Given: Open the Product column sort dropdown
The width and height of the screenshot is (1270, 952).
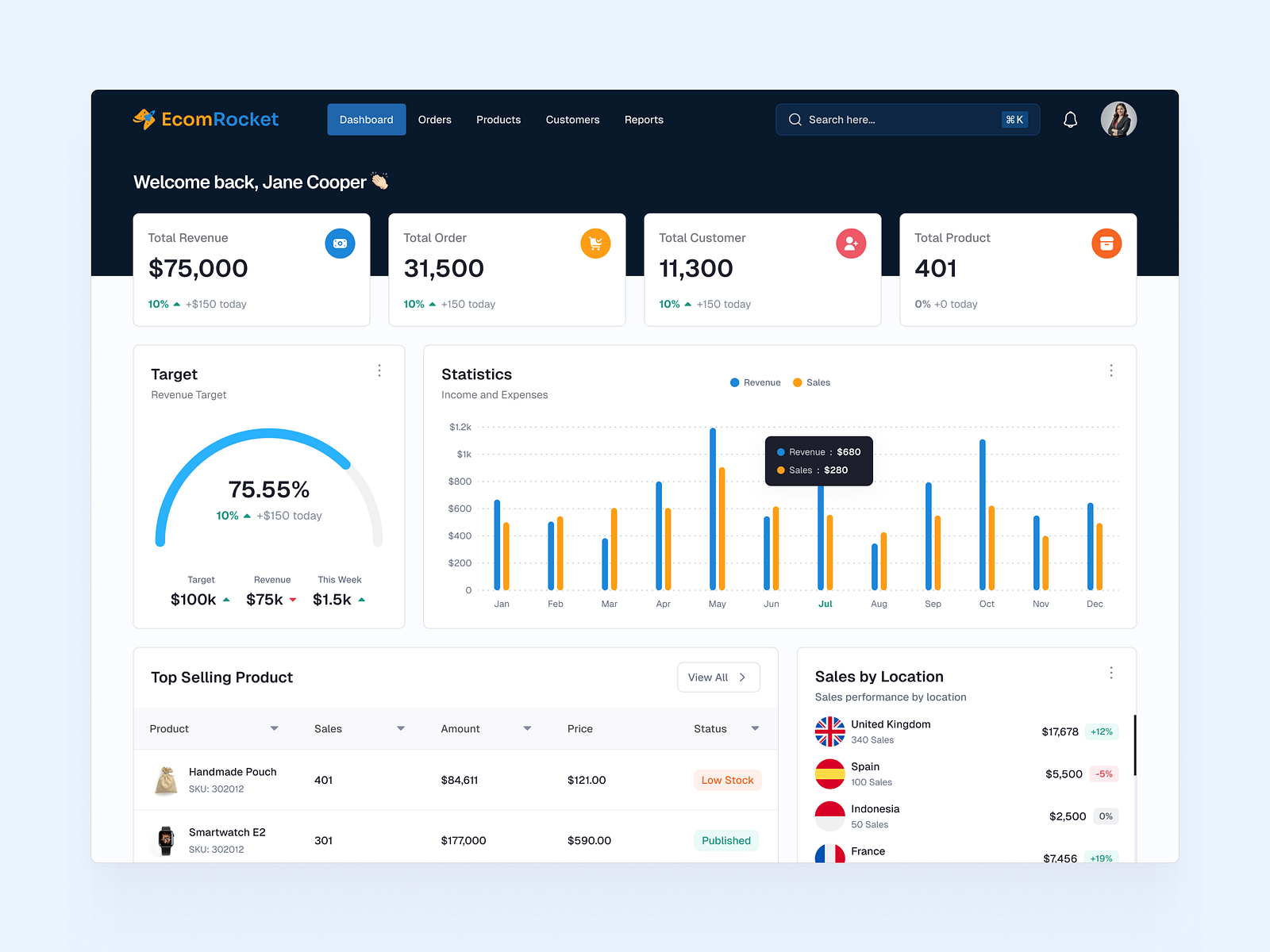Looking at the screenshot, I should coord(274,728).
